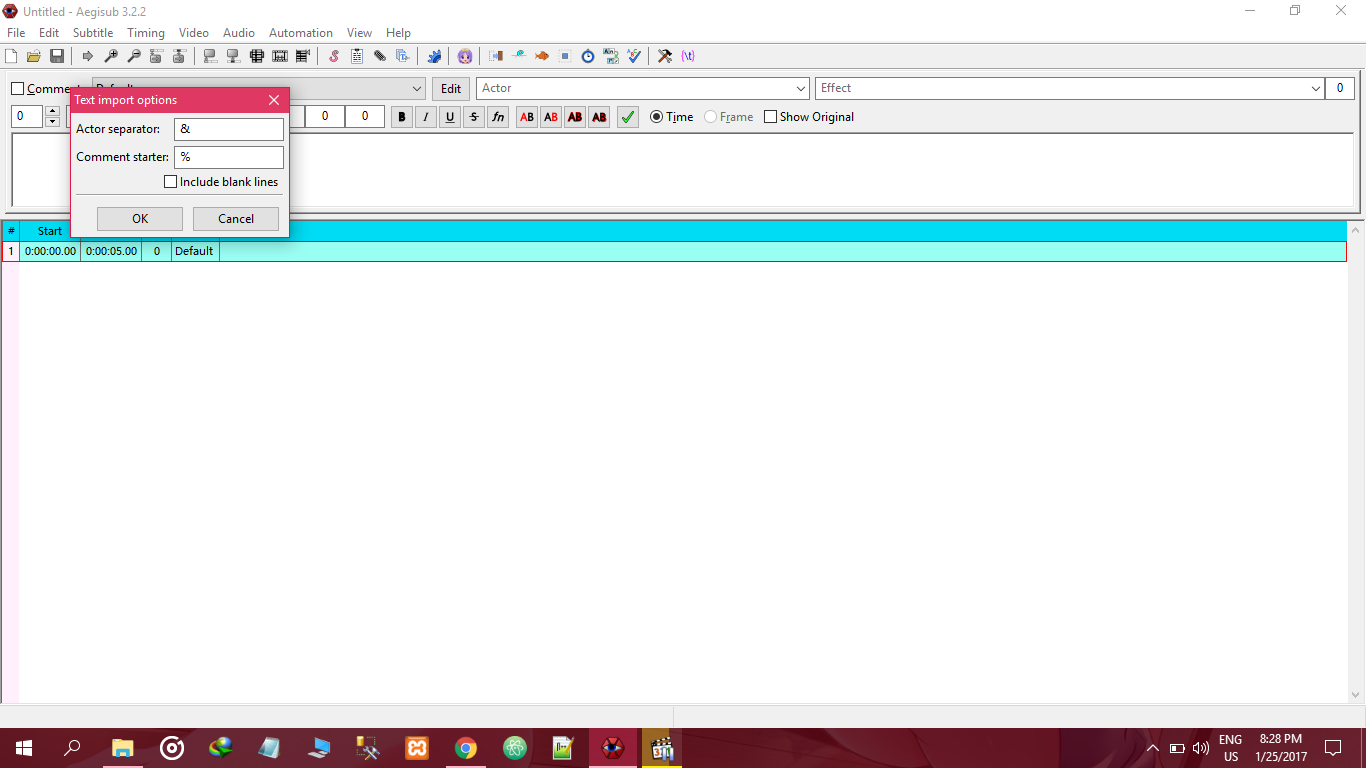Screen dimensions: 1366x768
Task: Select subtitle line 1 in the grid
Action: 674,251
